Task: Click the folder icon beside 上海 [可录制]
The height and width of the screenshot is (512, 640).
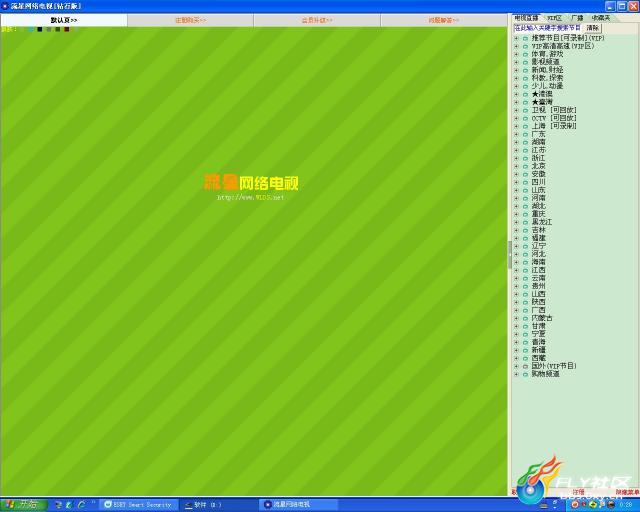Action: pos(525,126)
